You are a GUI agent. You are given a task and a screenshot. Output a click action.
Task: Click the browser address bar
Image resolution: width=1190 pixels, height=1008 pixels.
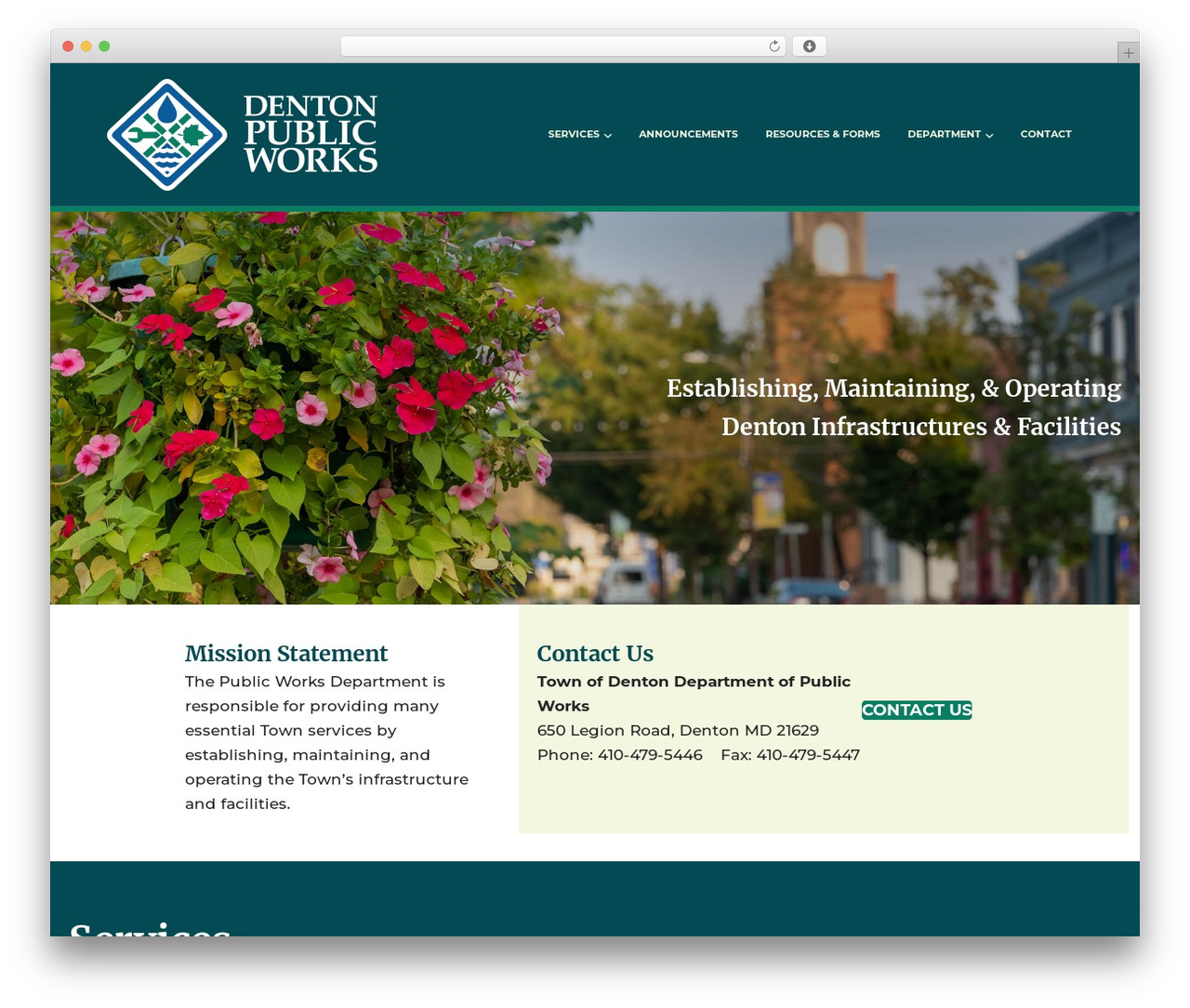pos(563,46)
